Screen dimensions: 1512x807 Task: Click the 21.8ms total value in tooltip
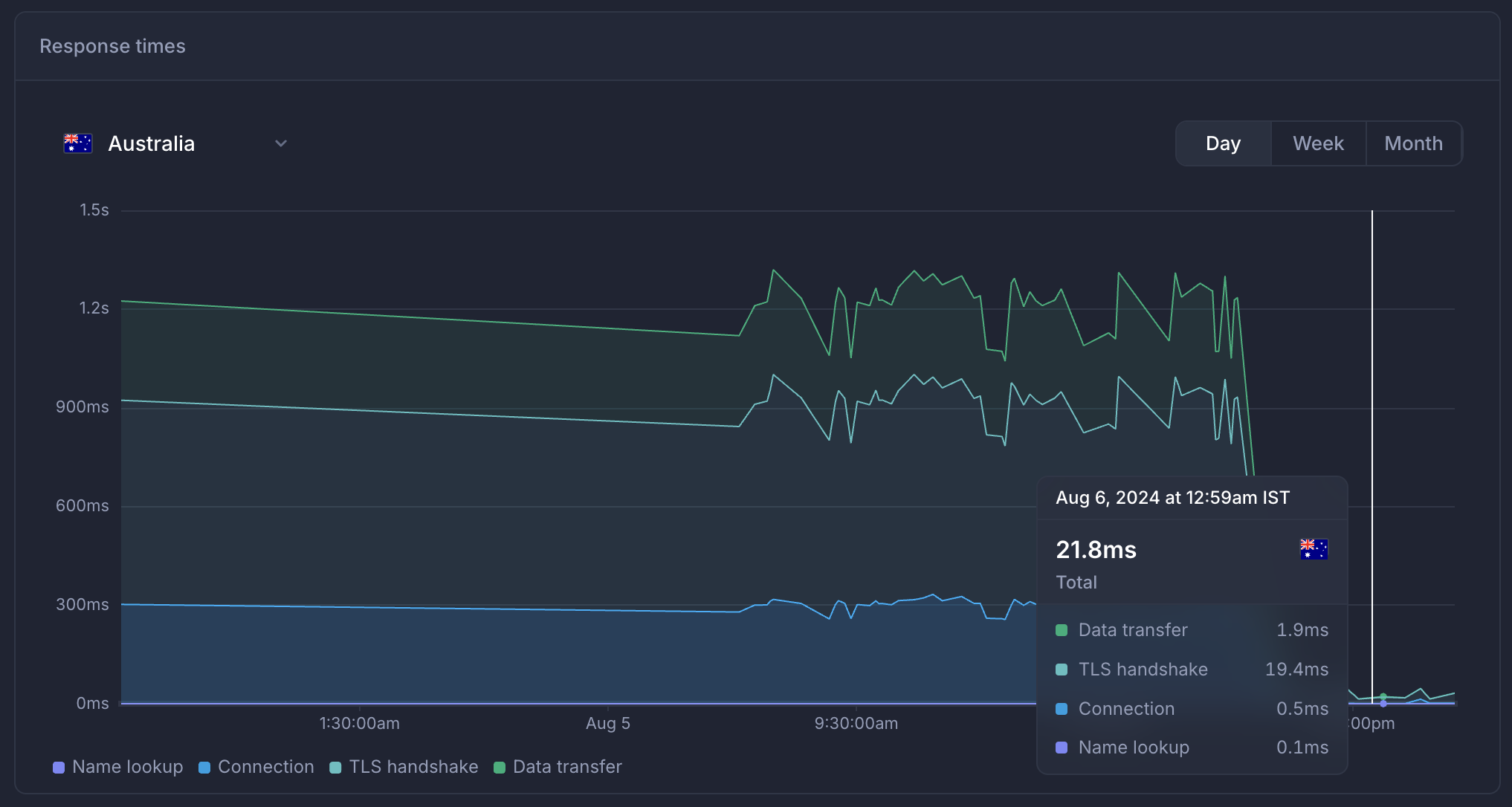(x=1096, y=550)
